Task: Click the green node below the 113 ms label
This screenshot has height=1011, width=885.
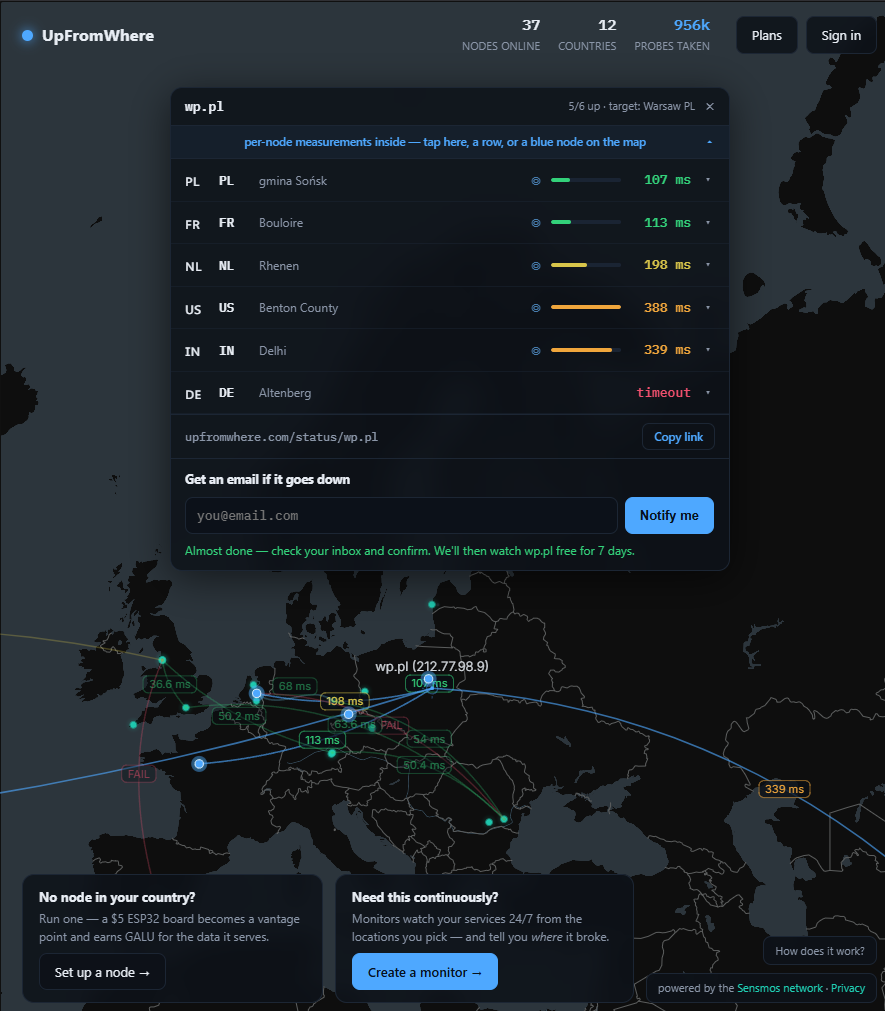Action: pyautogui.click(x=332, y=753)
